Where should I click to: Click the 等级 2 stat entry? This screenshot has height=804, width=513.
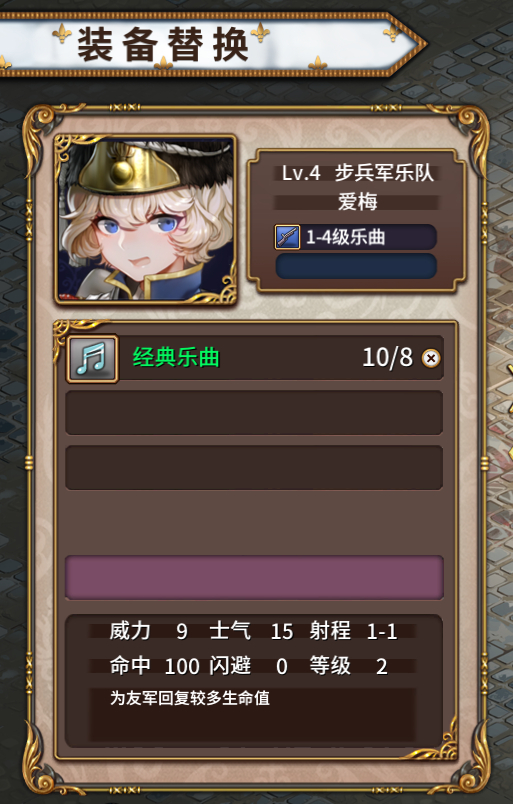pos(348,666)
